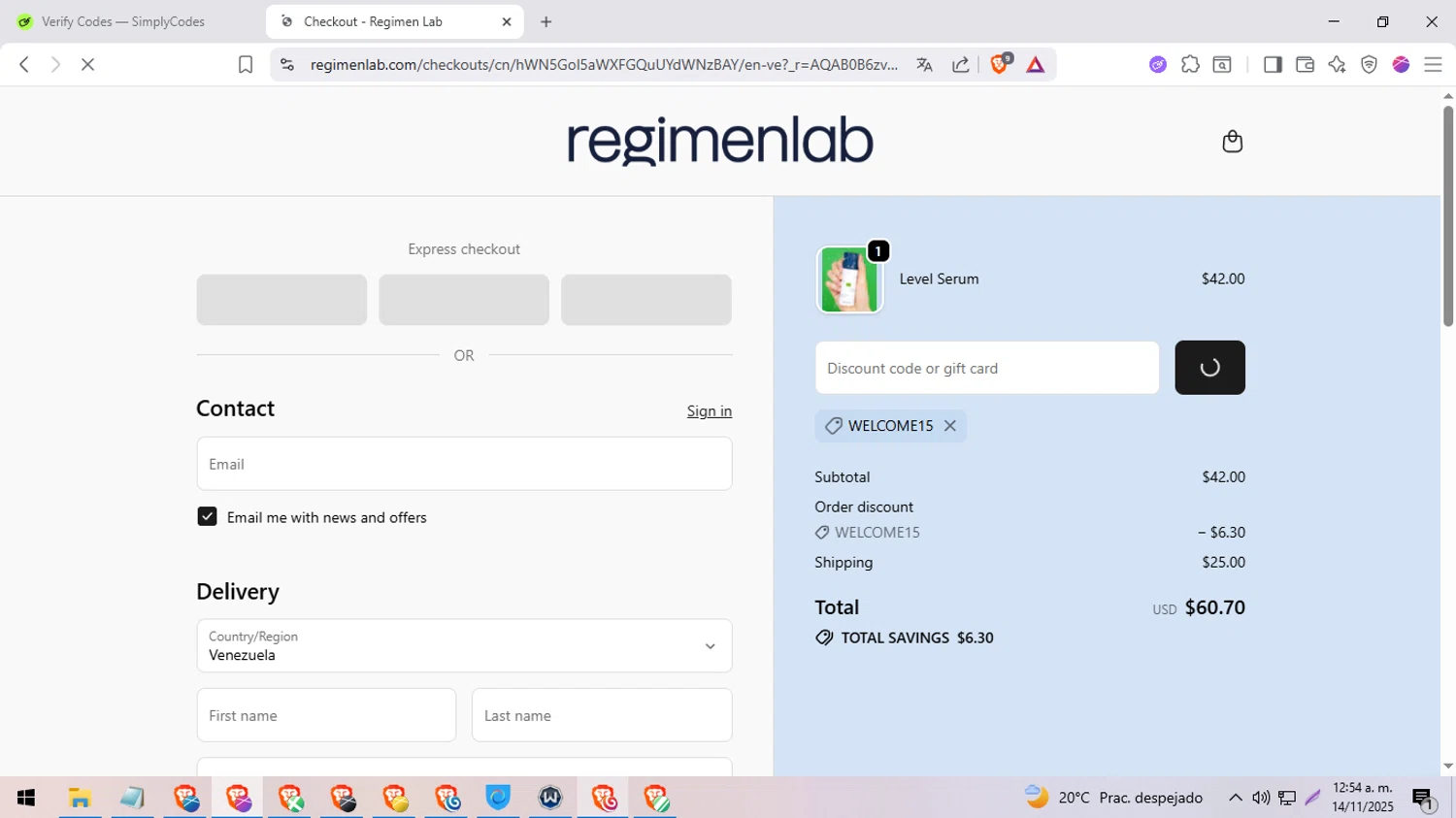Open the extensions puzzle icon
1456x818 pixels.
tap(1190, 64)
